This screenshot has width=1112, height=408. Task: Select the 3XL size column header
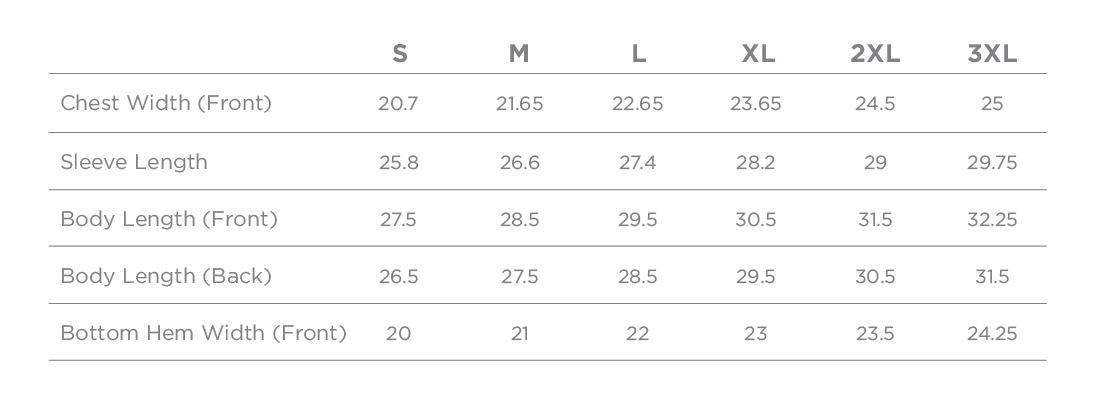tap(992, 54)
